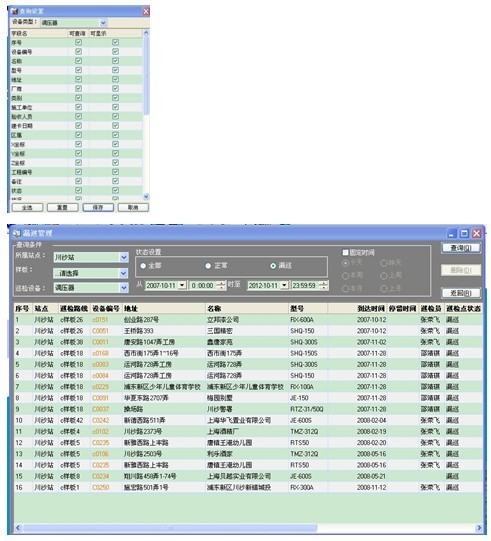
Task: Click the 漏巡管理 window title icon
Action: pos(17,234)
